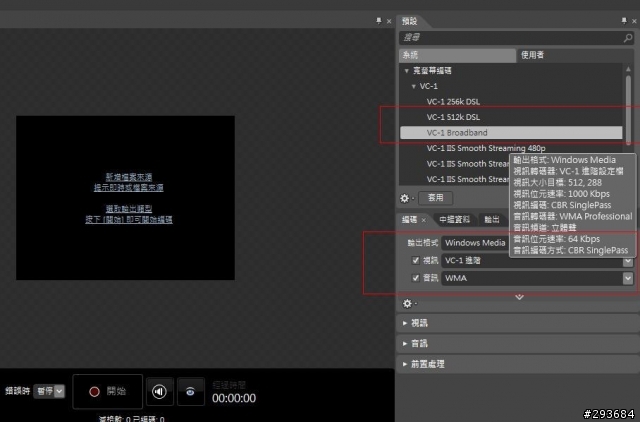Image resolution: width=640 pixels, height=422 pixels.
Task: Click the 套用 apply button
Action: 436,198
